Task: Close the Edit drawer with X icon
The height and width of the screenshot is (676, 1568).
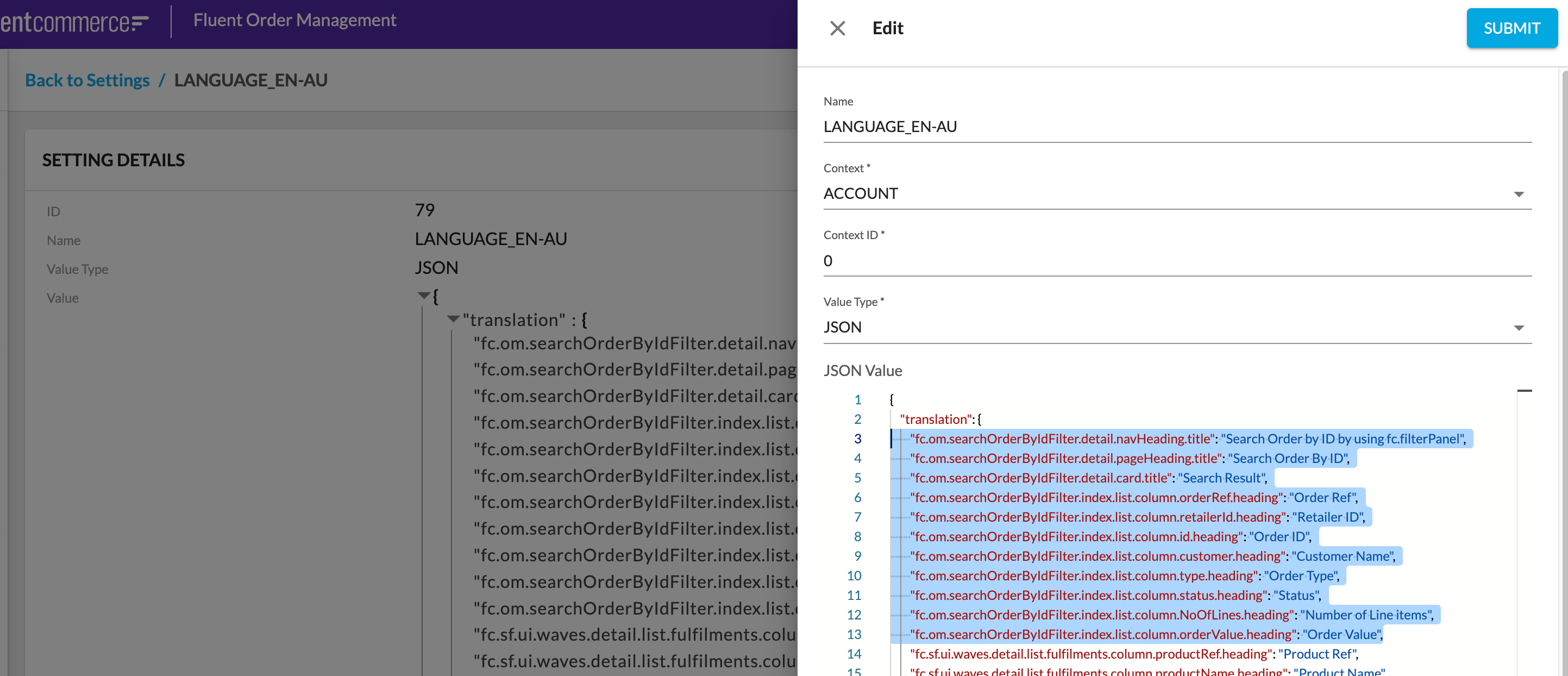Action: click(x=838, y=28)
